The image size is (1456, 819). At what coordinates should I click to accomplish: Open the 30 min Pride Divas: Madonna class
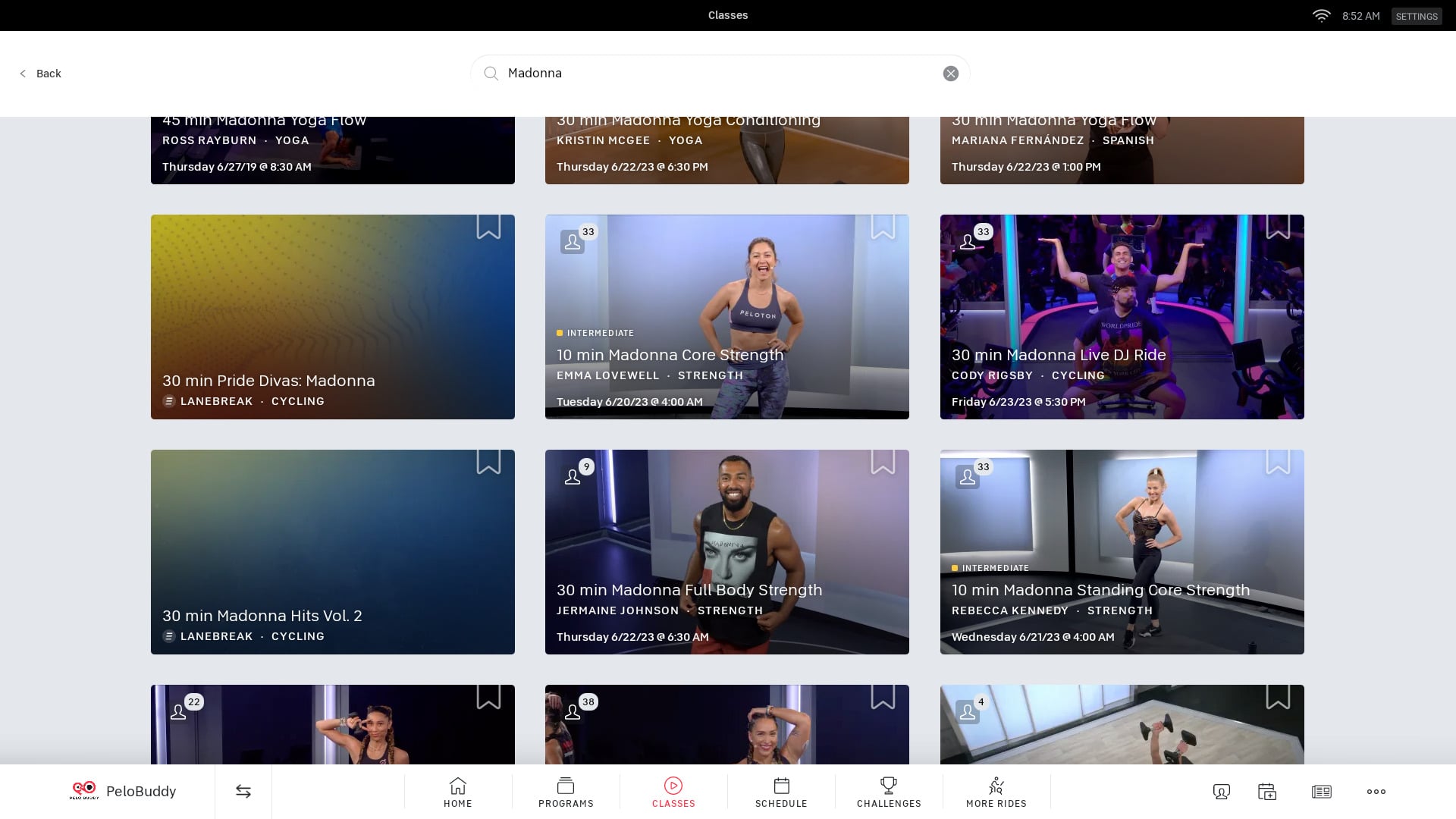[333, 317]
